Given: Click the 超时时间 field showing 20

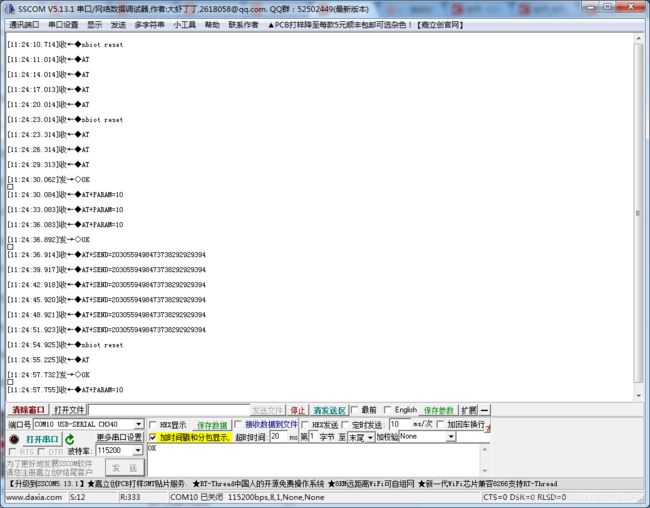Looking at the screenshot, I should tap(279, 437).
